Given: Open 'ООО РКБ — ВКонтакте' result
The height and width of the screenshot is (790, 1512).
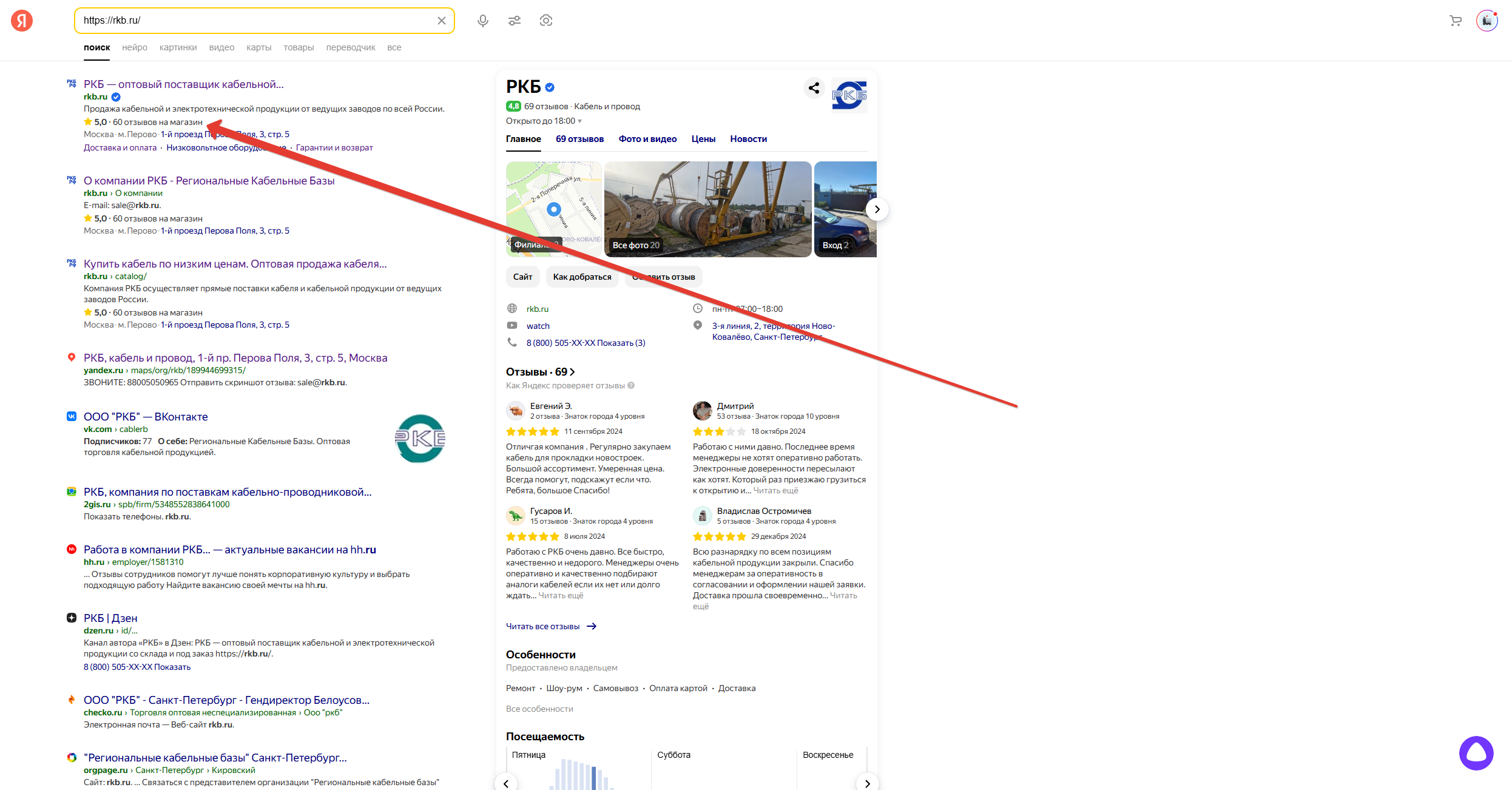Looking at the screenshot, I should coord(146,417).
